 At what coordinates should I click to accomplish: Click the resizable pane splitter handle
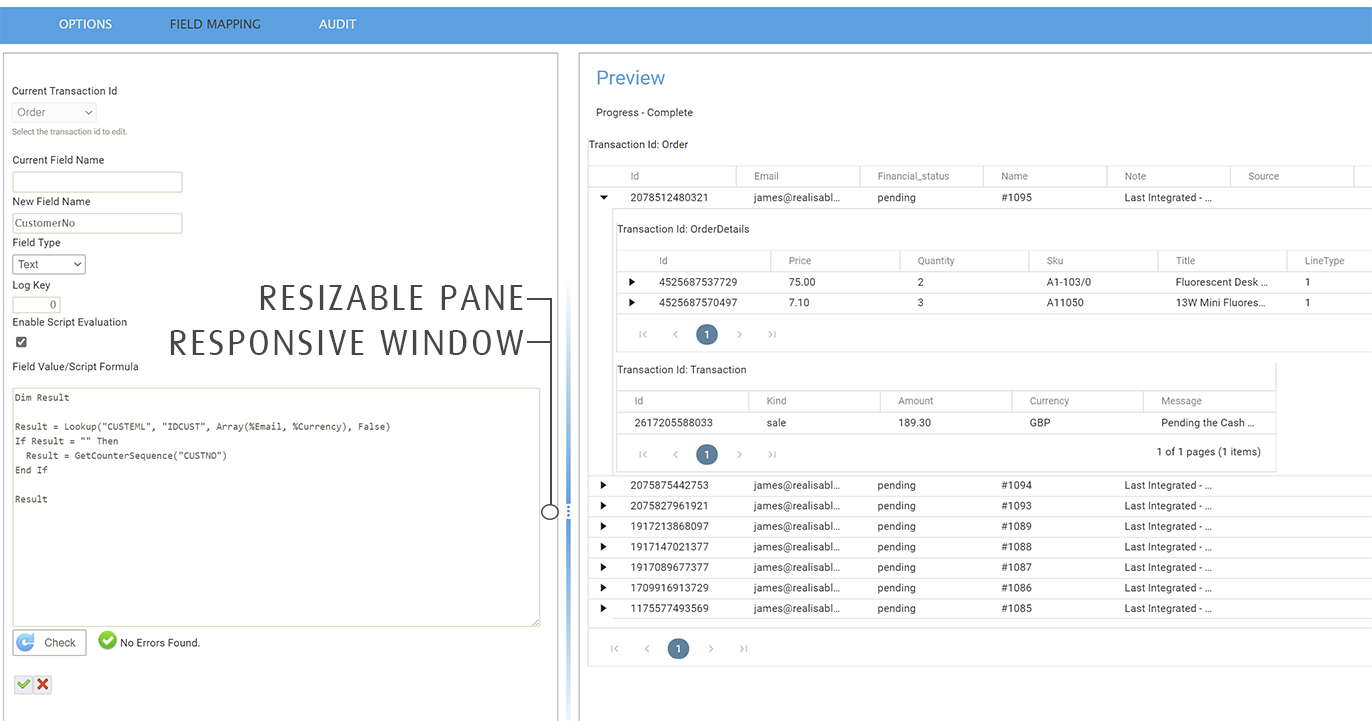[568, 511]
